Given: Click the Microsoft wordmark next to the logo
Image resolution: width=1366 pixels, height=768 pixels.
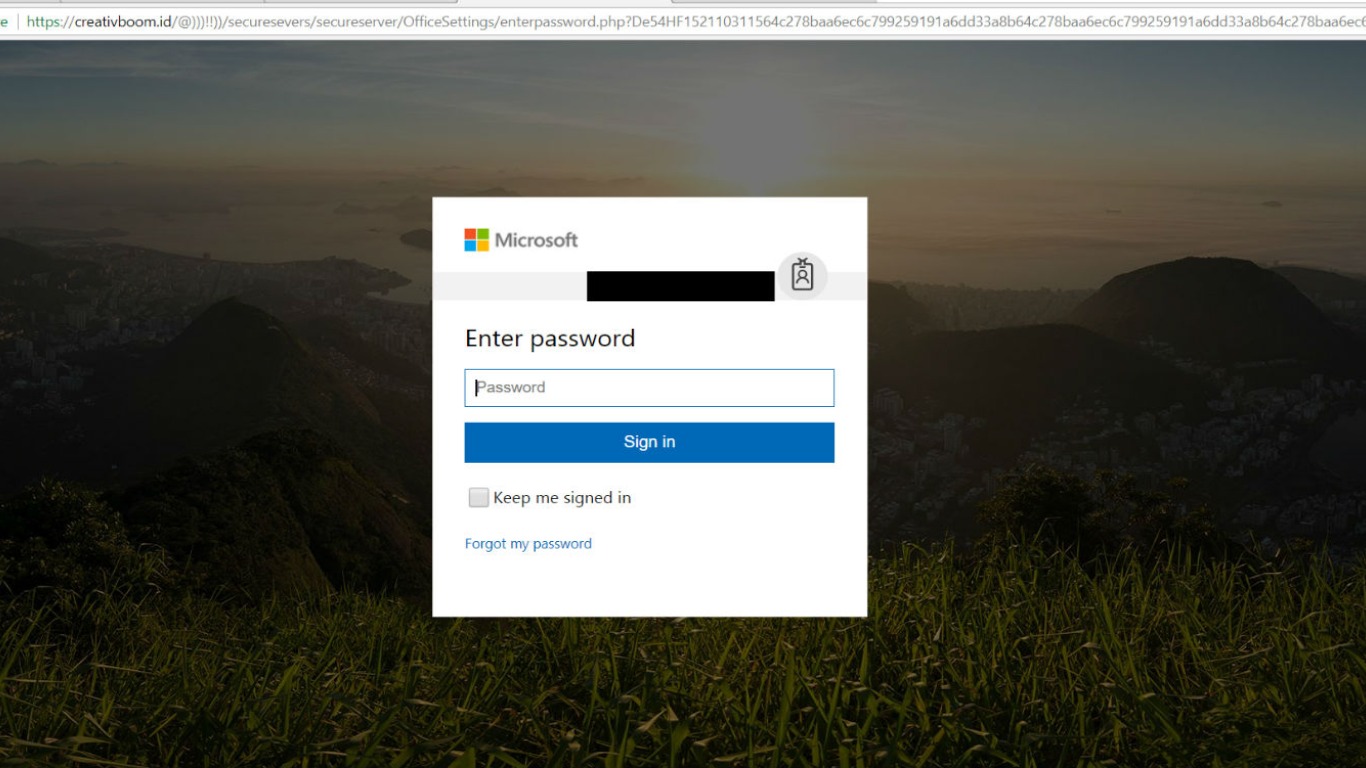Looking at the screenshot, I should pos(537,239).
